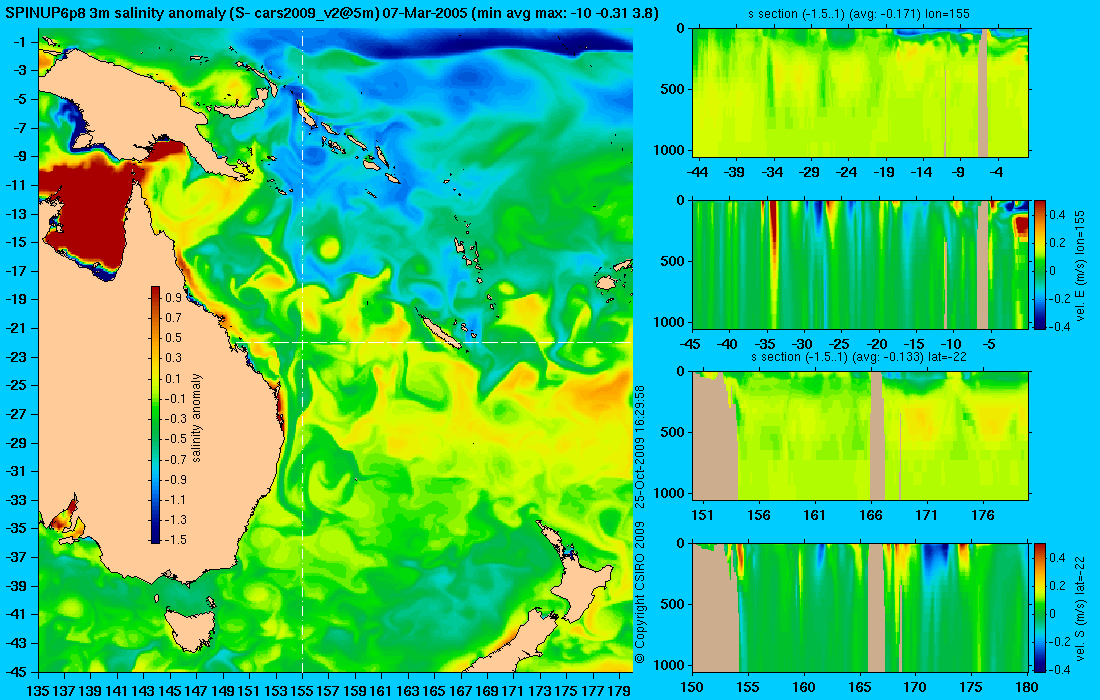1100x700 pixels.
Task: Click the "135" label on the main map's longitude axis
Action: pyautogui.click(x=37, y=691)
